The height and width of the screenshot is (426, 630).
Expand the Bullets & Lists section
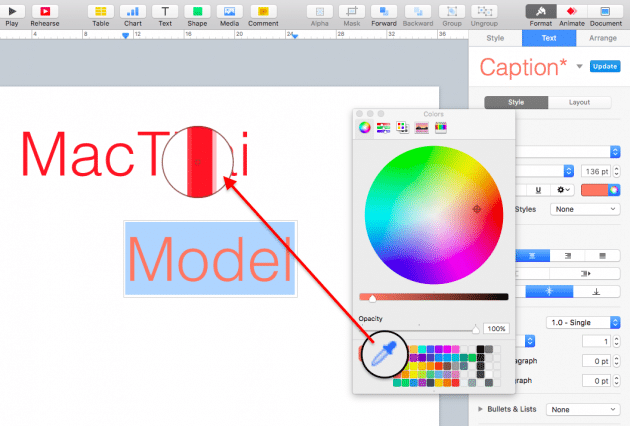click(480, 409)
